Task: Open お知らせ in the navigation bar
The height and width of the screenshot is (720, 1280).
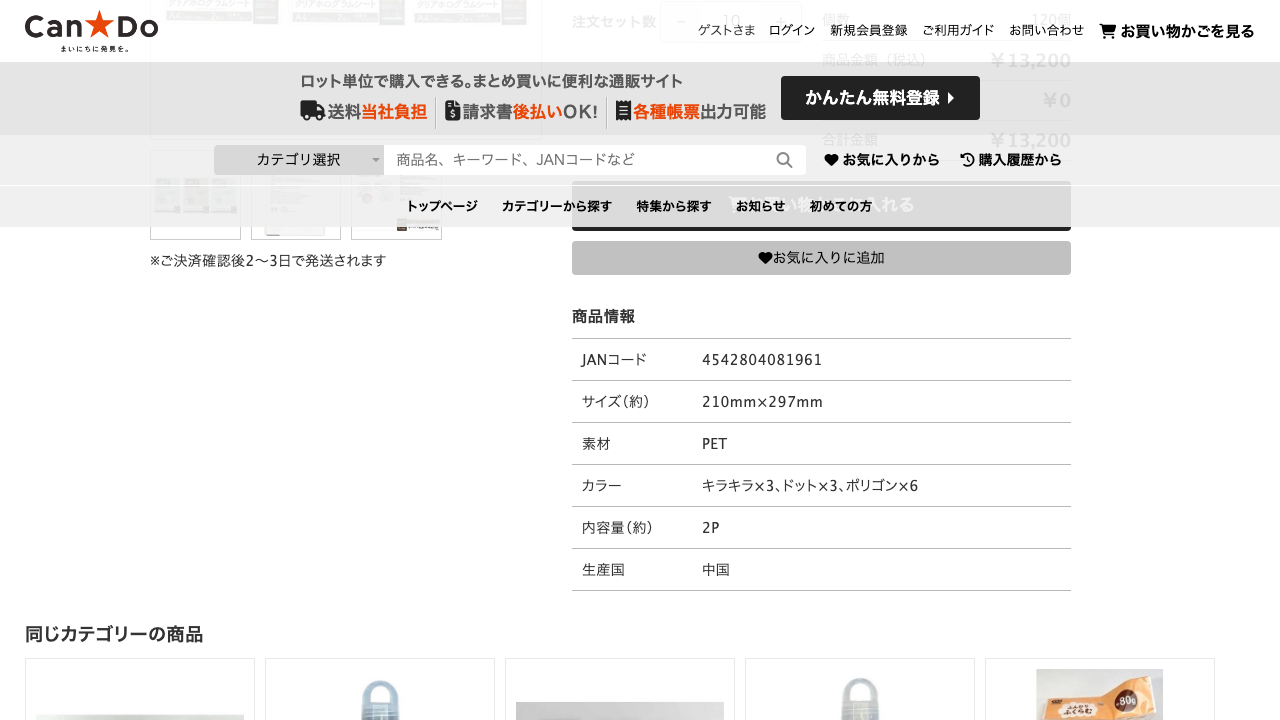Action: [761, 206]
